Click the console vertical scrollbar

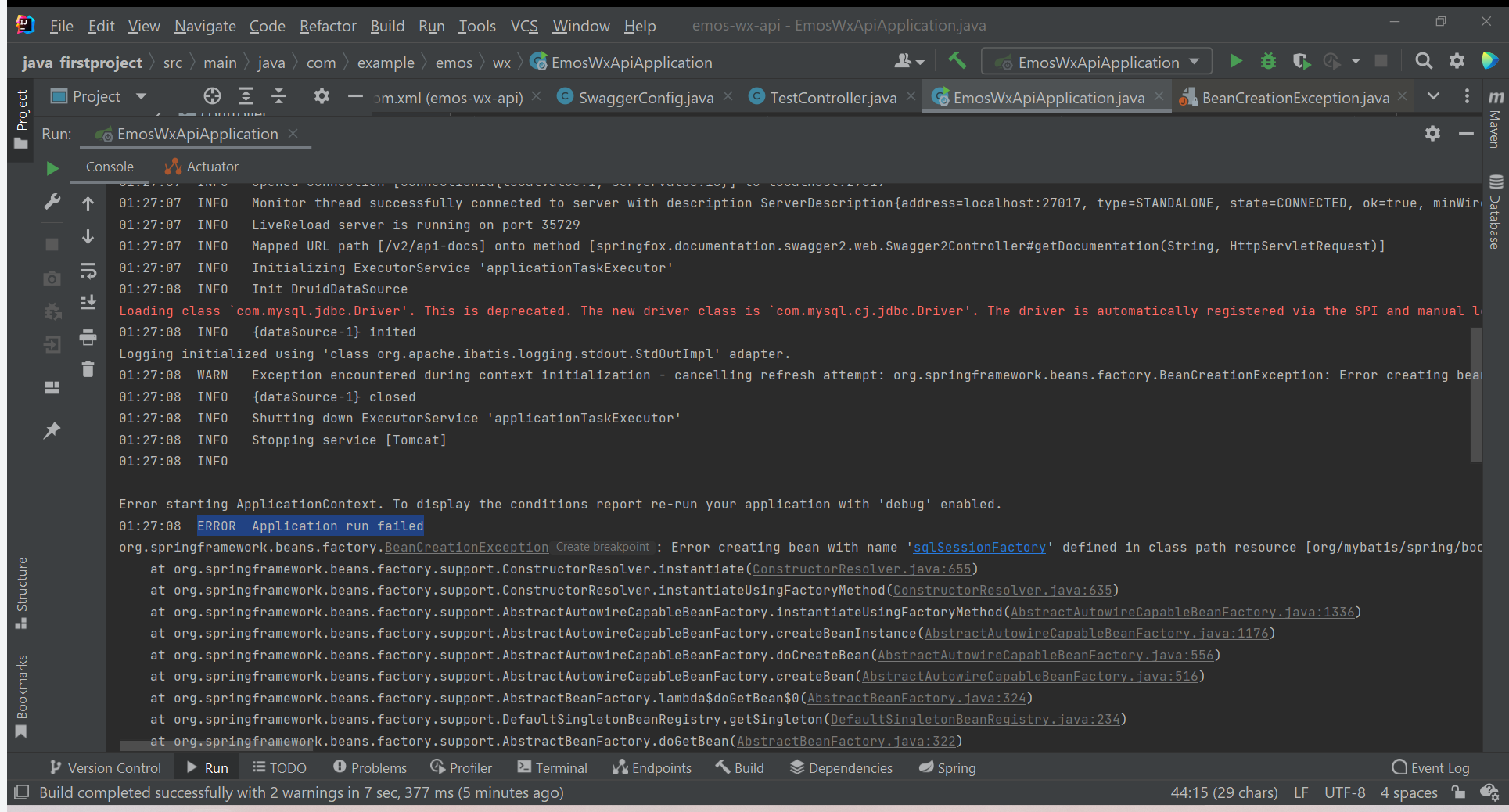pyautogui.click(x=1476, y=394)
